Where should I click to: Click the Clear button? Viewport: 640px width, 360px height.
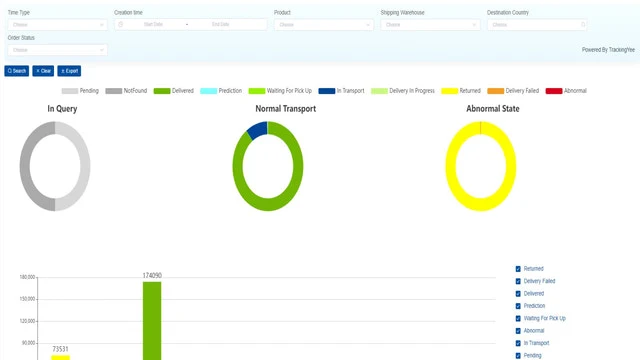click(x=43, y=71)
